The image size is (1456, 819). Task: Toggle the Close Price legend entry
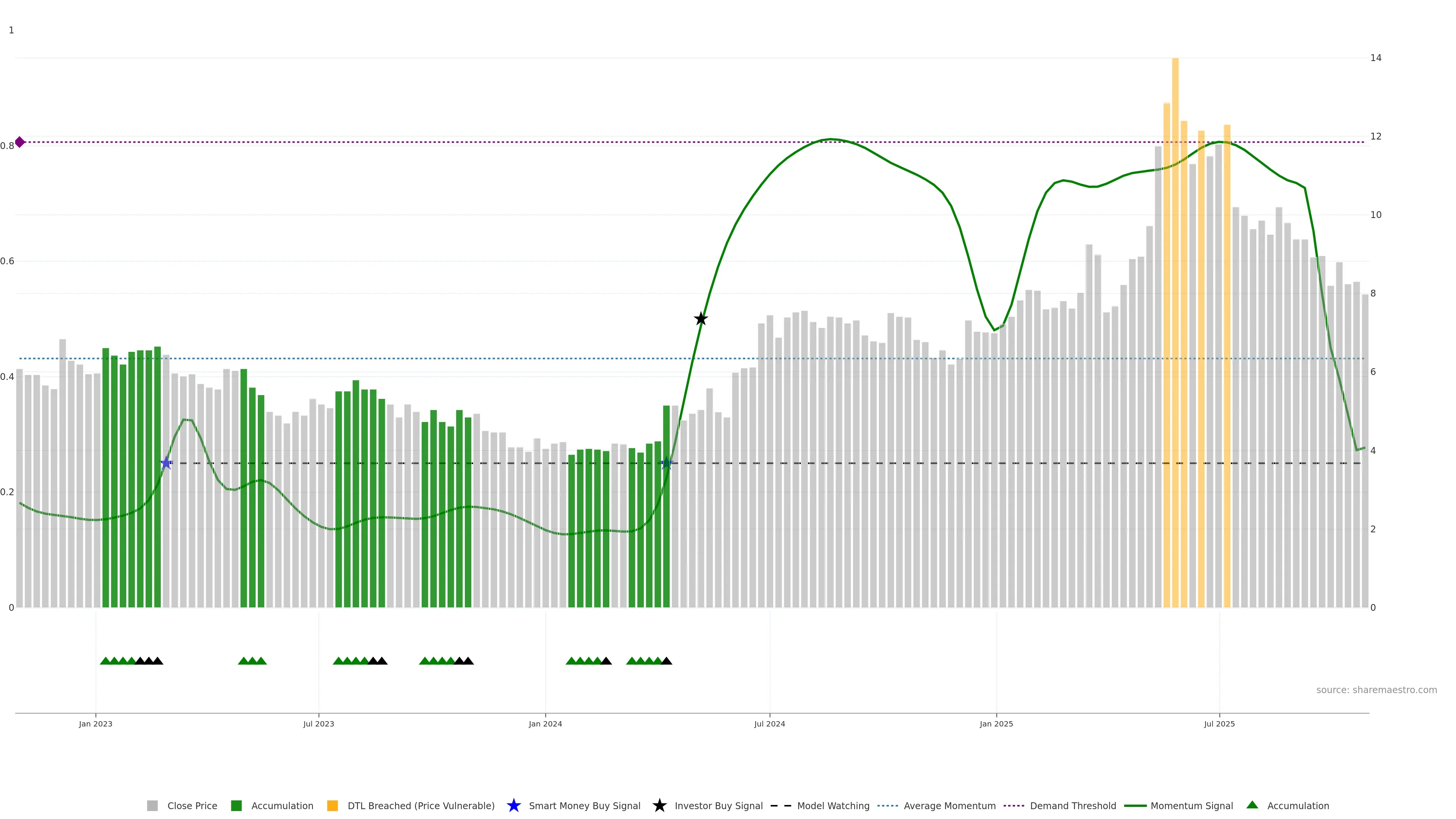coord(182,805)
